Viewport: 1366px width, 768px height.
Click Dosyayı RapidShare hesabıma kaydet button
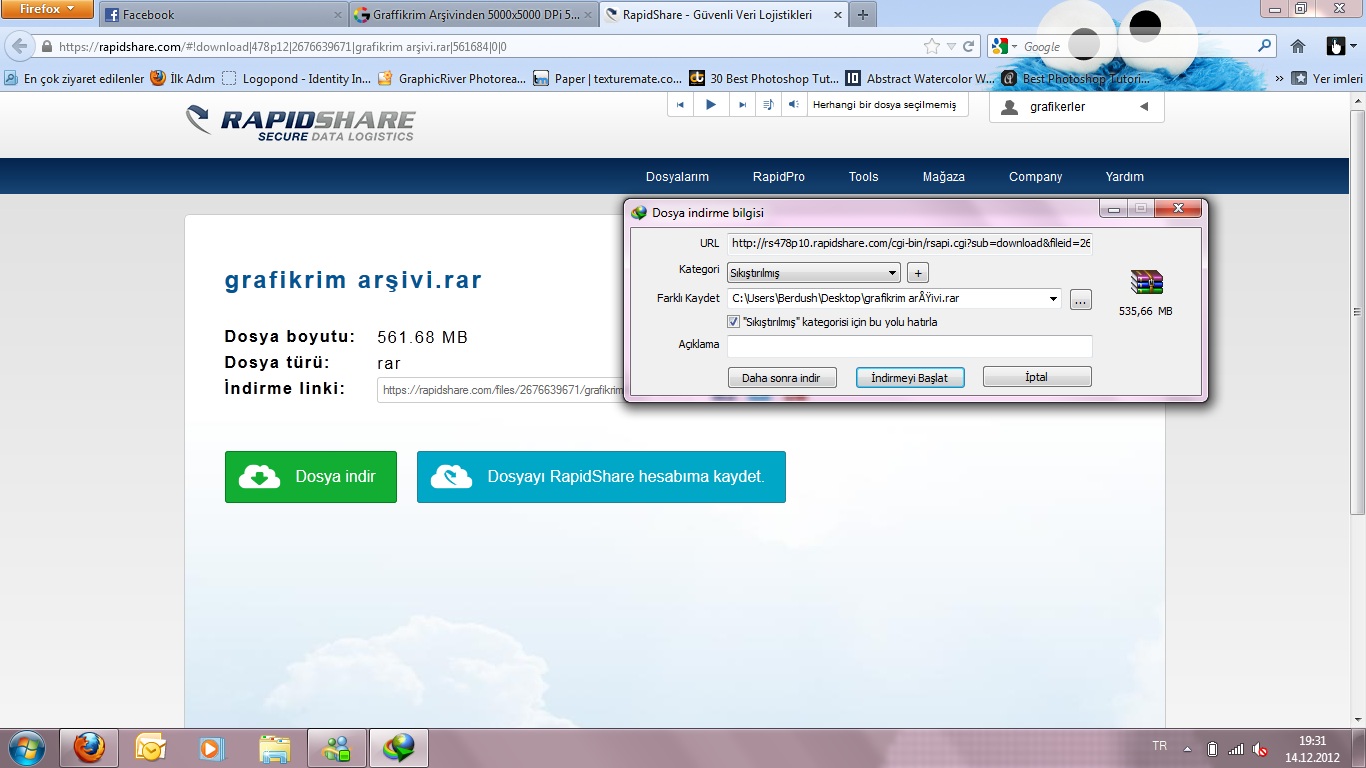click(601, 477)
